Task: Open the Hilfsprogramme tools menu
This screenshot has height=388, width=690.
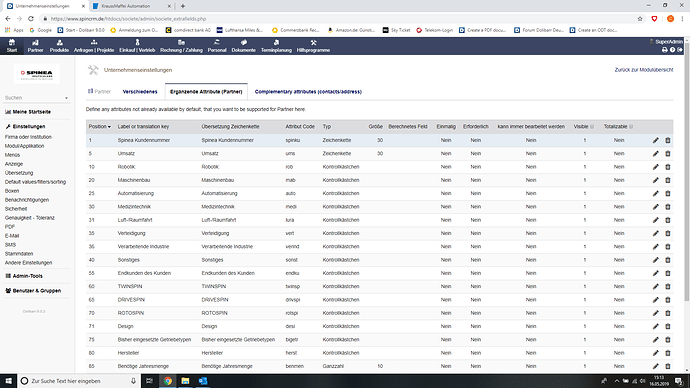Action: (x=313, y=46)
